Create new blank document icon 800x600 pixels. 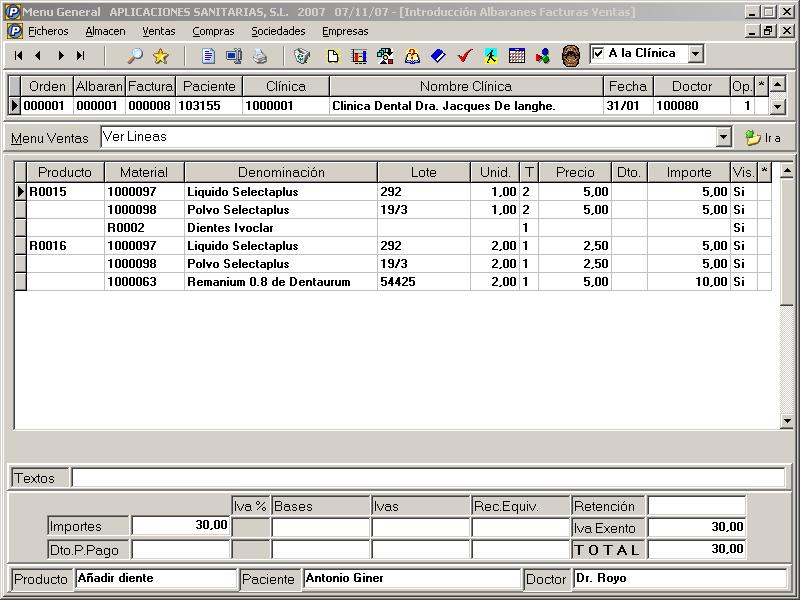tap(333, 56)
